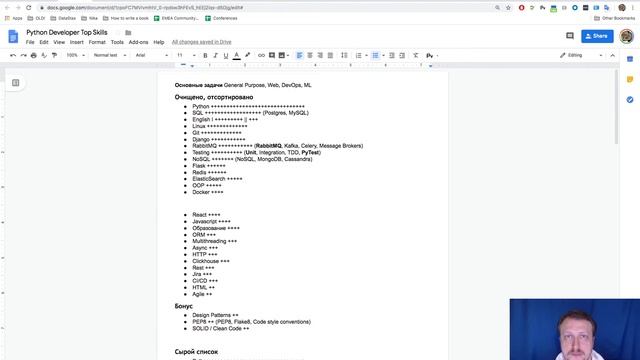Open the Conferences bookmark

tap(221, 18)
